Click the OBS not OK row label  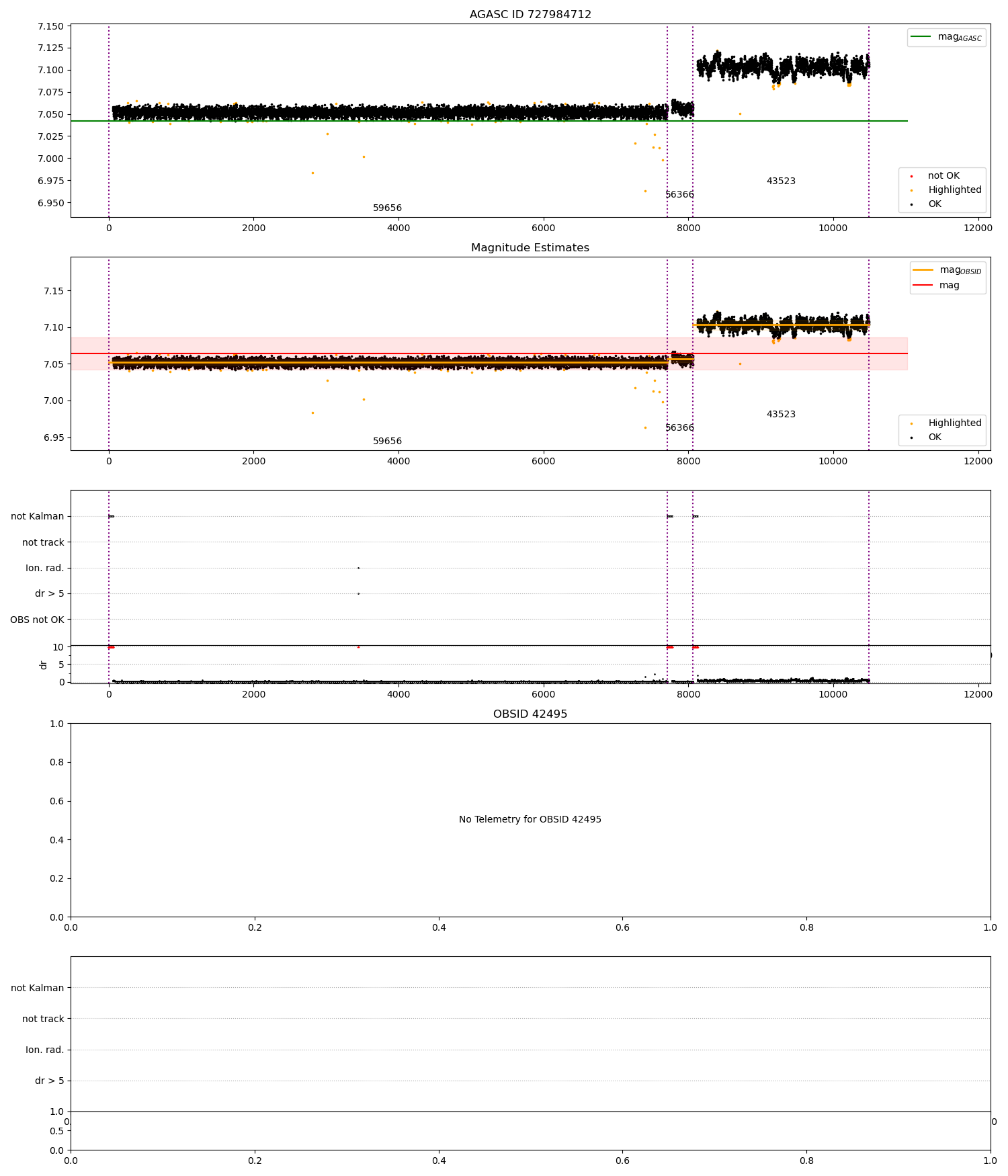coord(37,620)
